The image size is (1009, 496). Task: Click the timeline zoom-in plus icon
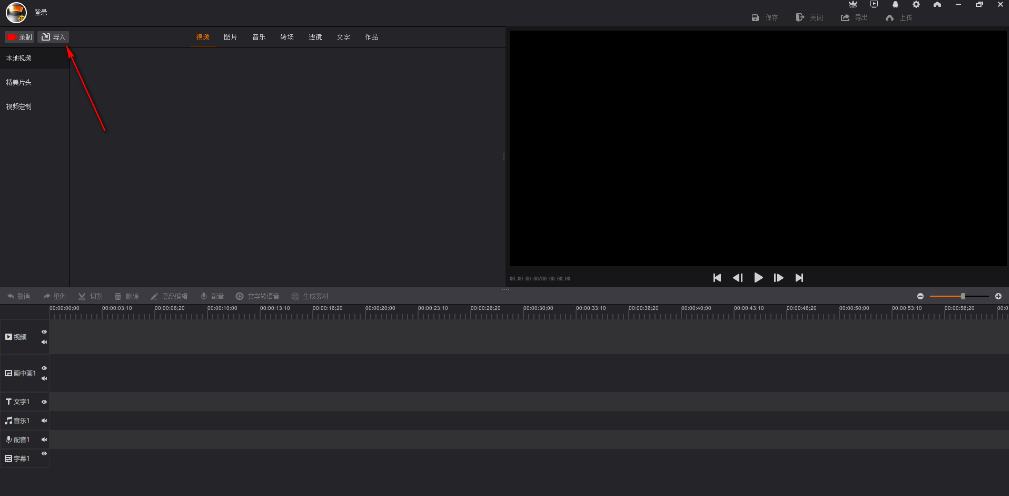click(x=998, y=296)
